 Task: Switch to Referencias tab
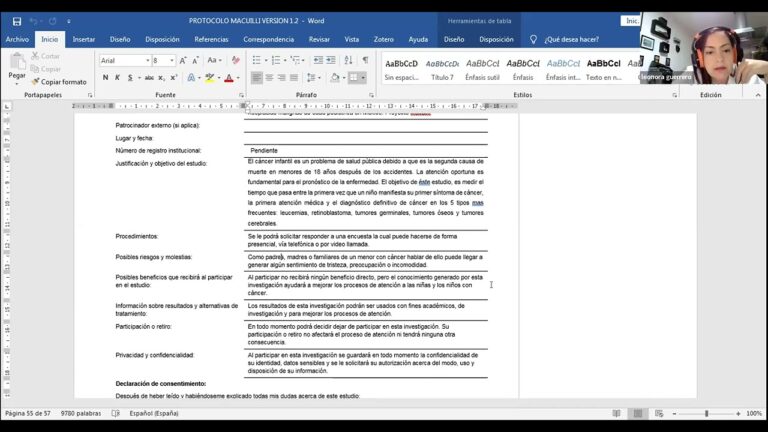(x=212, y=39)
